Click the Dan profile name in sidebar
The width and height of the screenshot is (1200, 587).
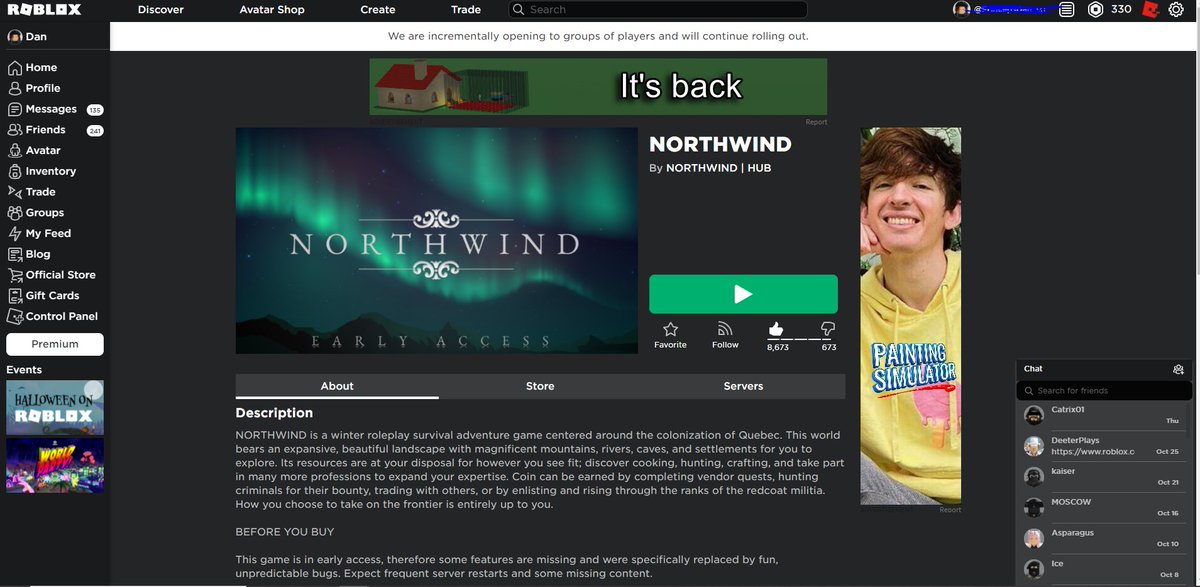(36, 37)
